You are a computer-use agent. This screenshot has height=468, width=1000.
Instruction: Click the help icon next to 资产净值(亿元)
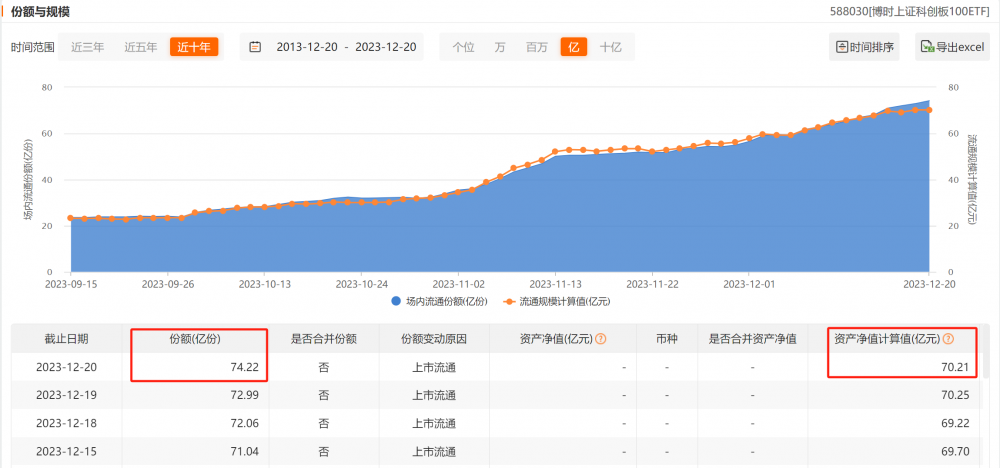(x=601, y=339)
